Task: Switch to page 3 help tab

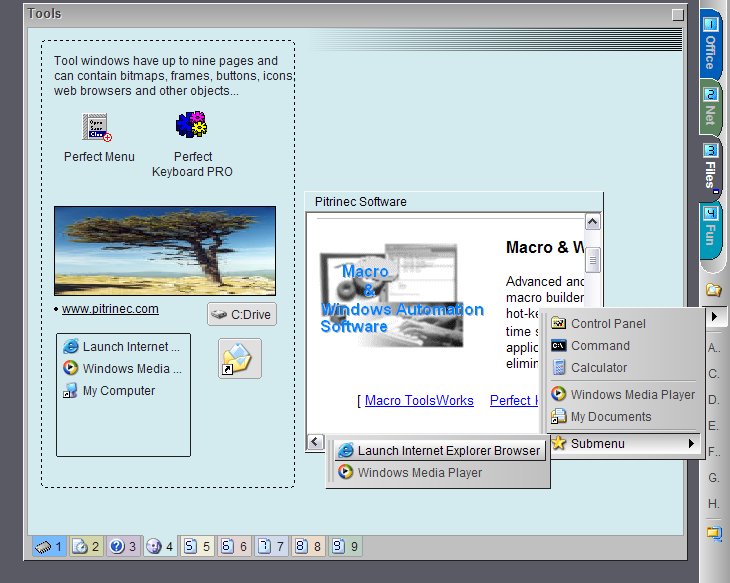Action: click(x=123, y=546)
